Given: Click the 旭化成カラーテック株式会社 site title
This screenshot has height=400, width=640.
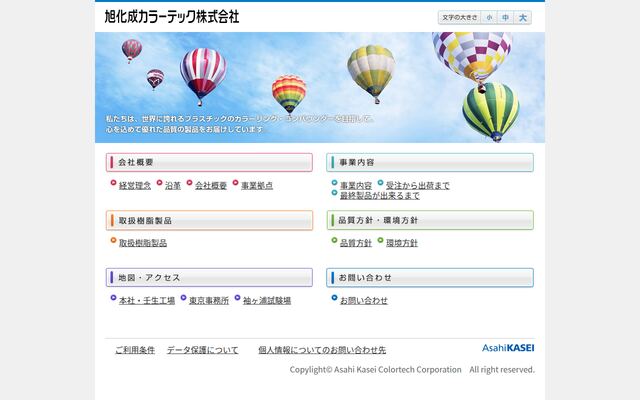Looking at the screenshot, I should [172, 17].
